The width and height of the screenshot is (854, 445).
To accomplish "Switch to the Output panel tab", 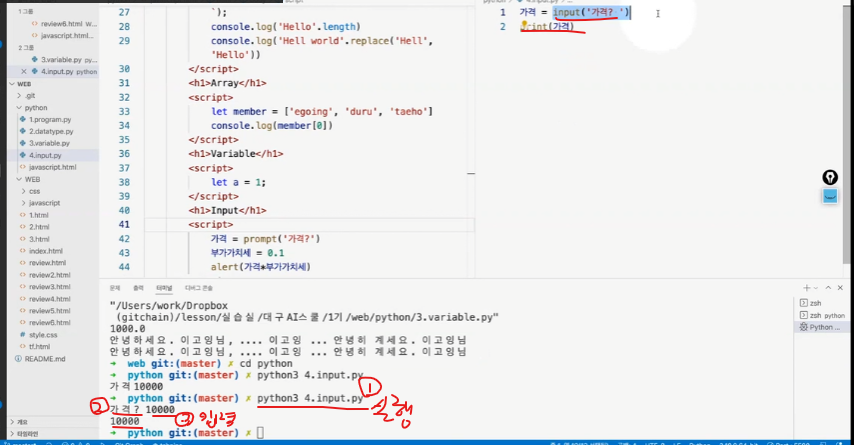I will [x=138, y=288].
